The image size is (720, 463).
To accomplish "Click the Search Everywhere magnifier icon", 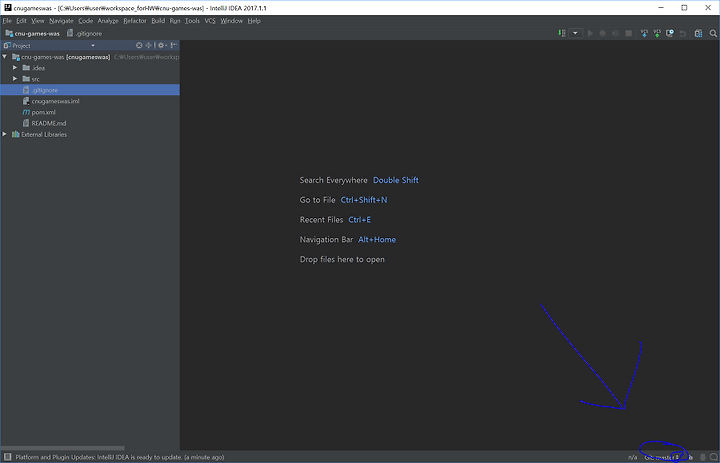I will (x=713, y=33).
